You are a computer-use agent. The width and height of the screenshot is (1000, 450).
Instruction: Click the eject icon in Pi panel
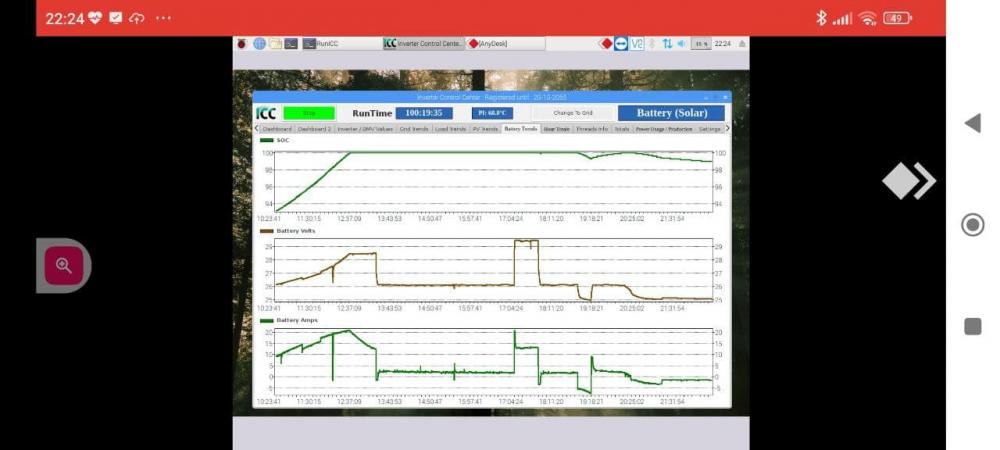click(x=742, y=43)
